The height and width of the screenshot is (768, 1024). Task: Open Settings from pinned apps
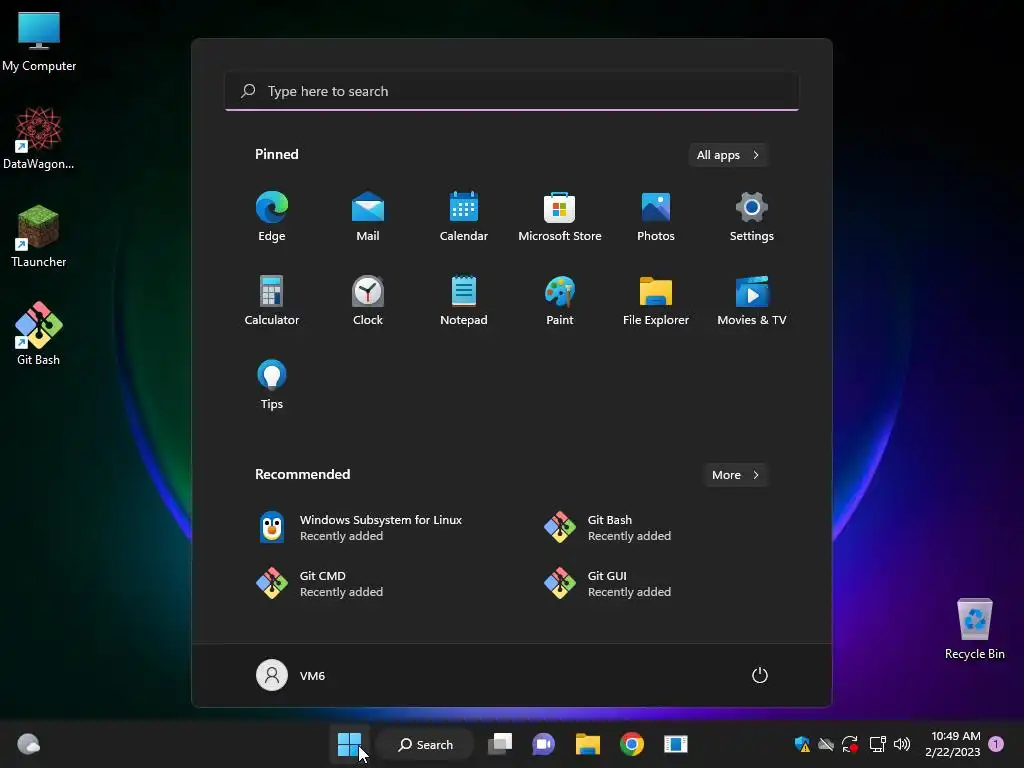pyautogui.click(x=752, y=216)
